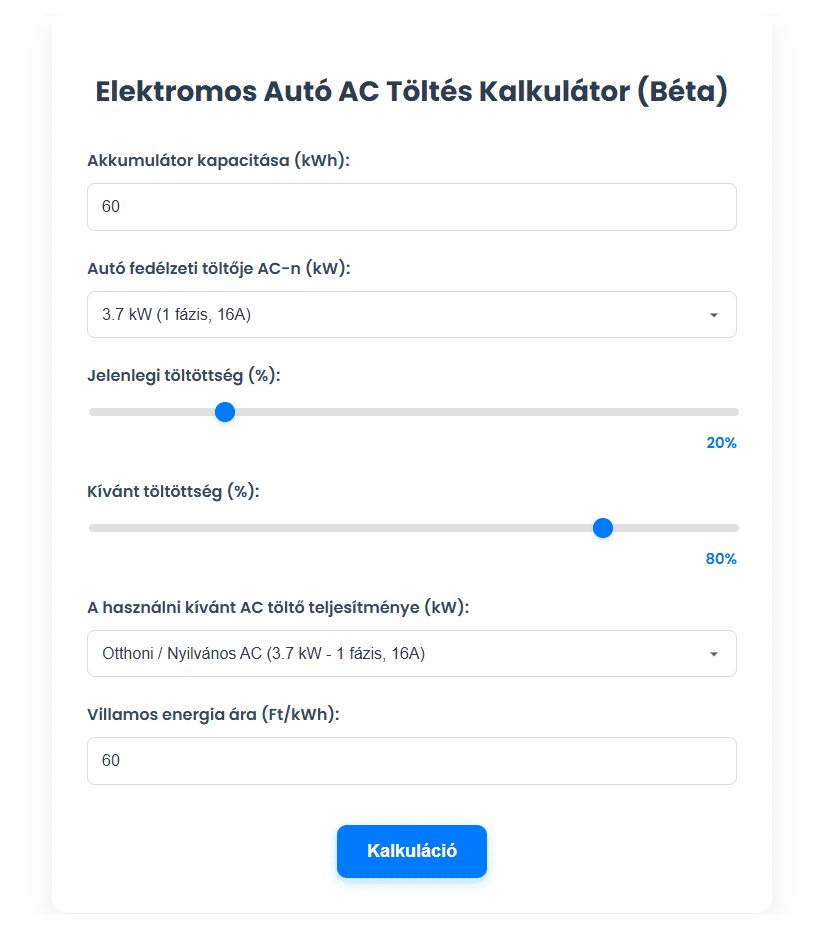The image size is (825, 928).
Task: Click the Kalkuláció button to compute charging cost
Action: click(412, 851)
